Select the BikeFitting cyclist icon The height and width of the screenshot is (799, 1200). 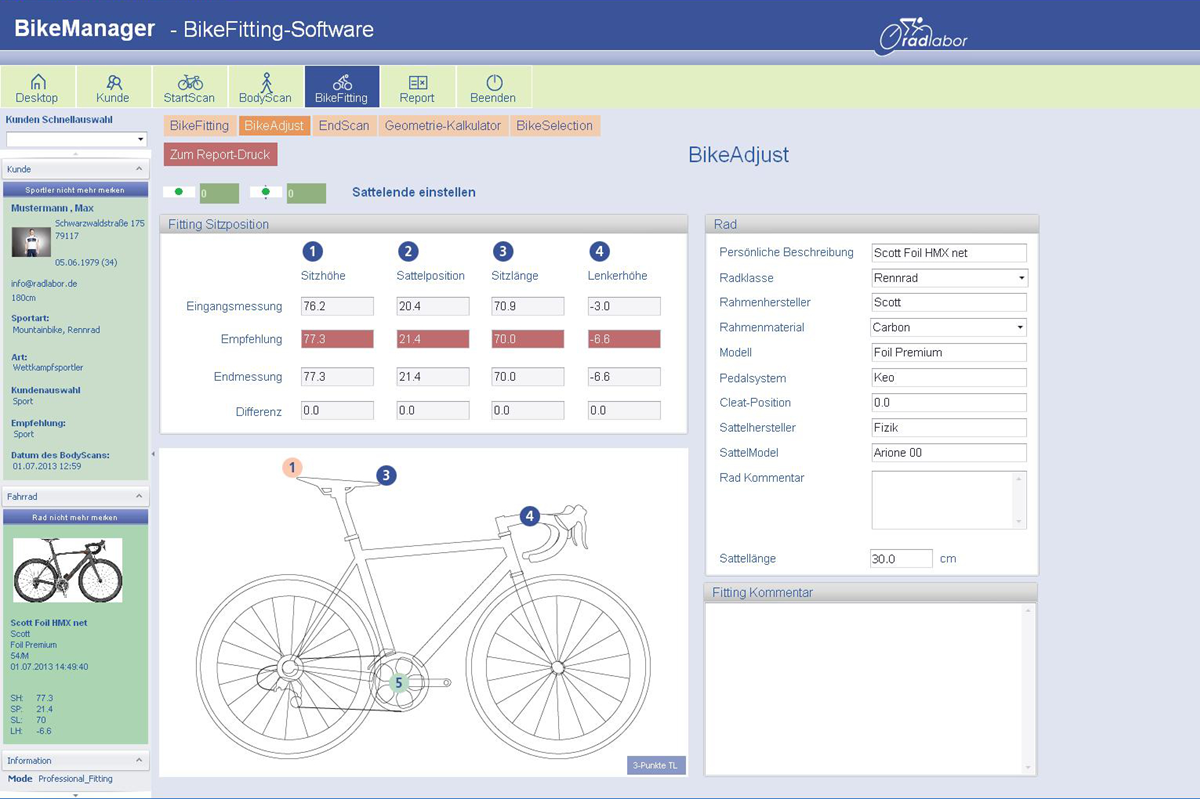pyautogui.click(x=341, y=88)
